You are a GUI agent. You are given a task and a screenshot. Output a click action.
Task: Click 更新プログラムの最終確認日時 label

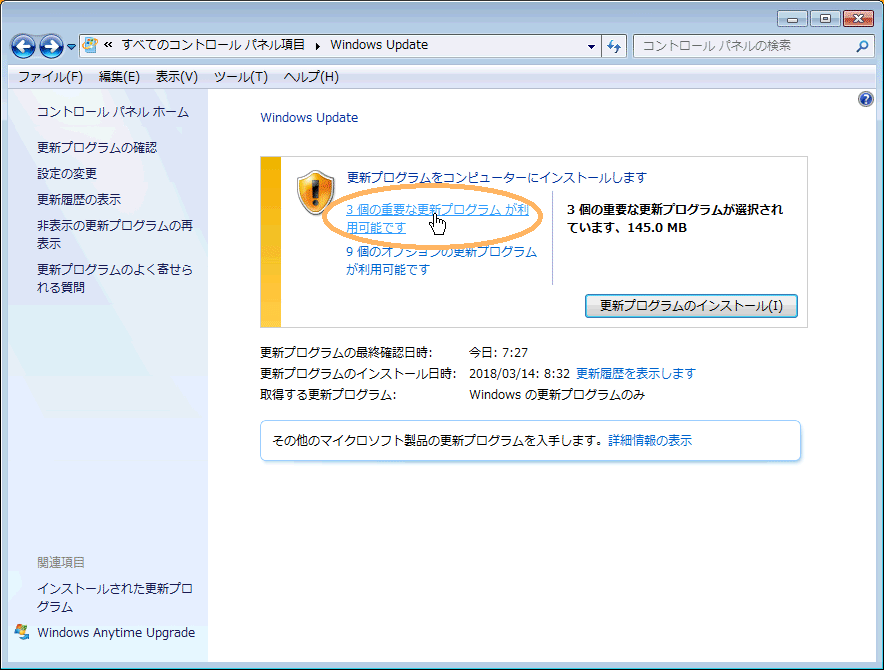coord(346,353)
